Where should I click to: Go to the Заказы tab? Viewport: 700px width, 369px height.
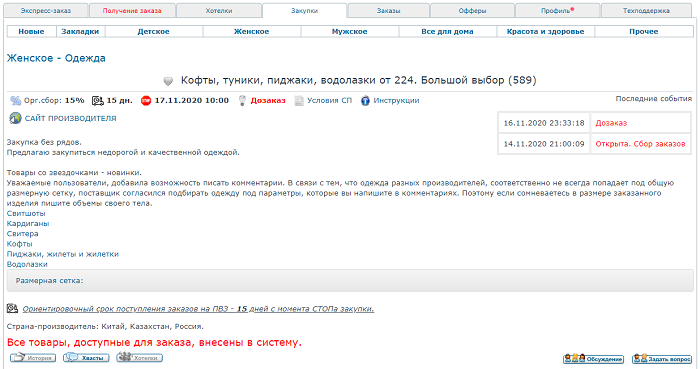(x=388, y=11)
